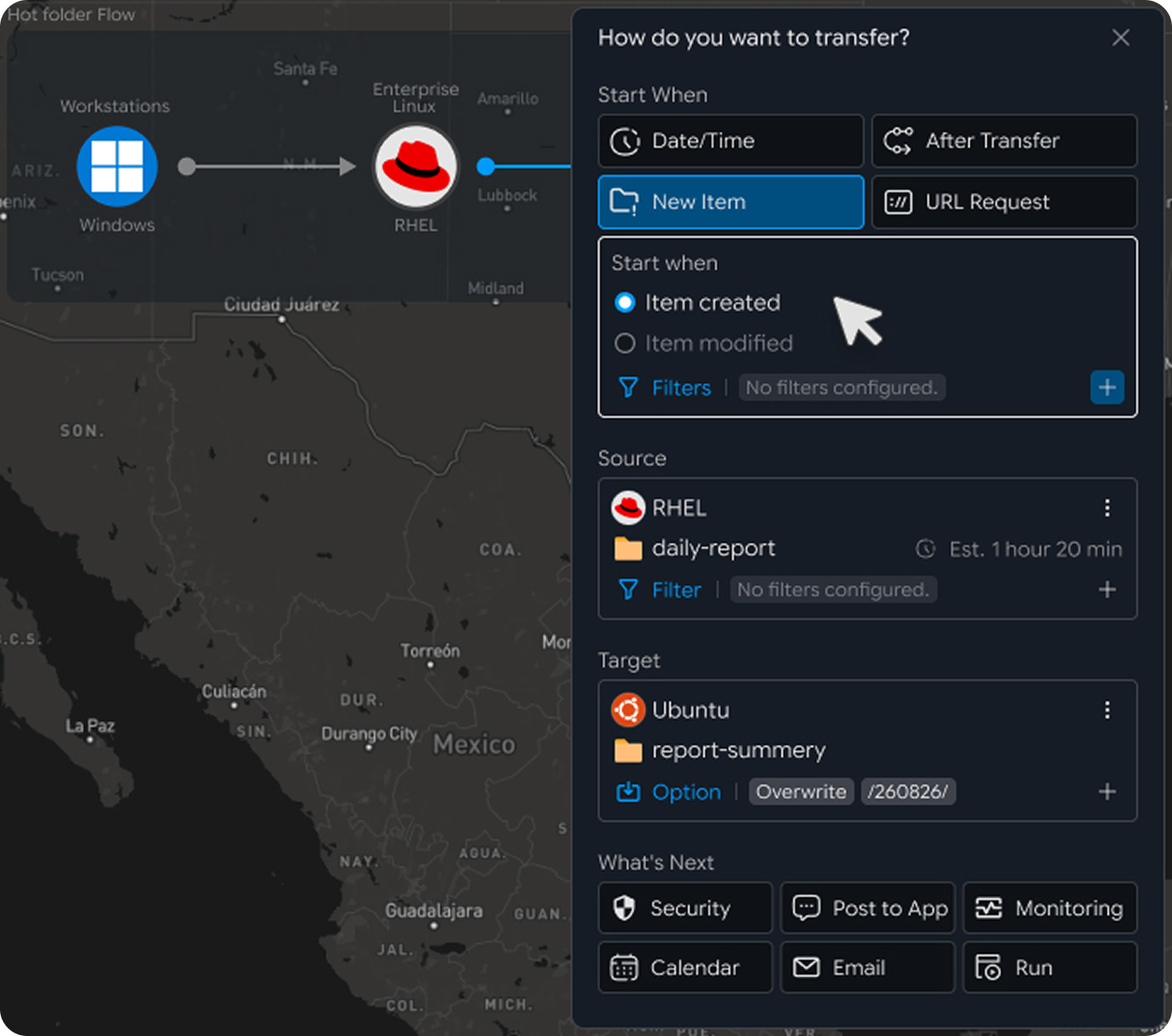Viewport: 1172px width, 1036px height.
Task: Add a Monitoring next step
Action: 1051,908
